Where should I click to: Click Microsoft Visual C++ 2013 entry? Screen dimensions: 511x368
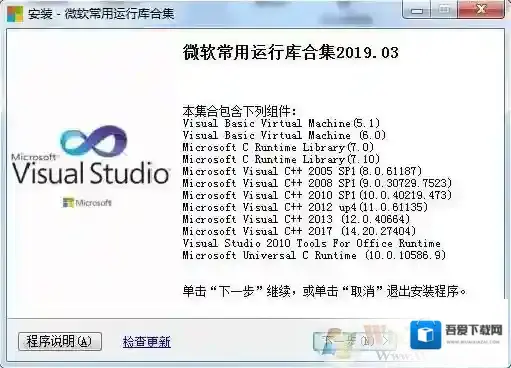296,219
